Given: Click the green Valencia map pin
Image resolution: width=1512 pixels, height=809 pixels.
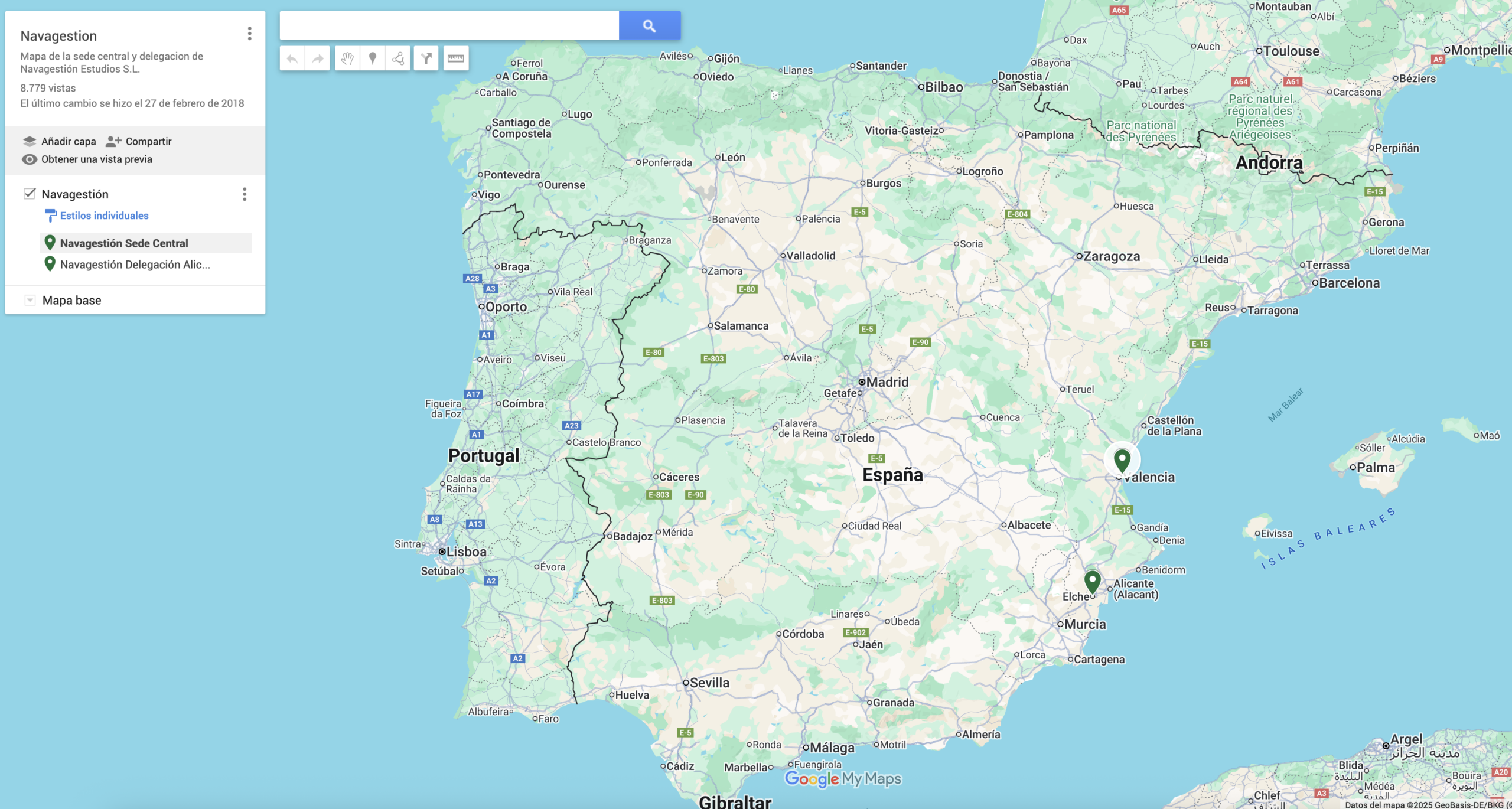Looking at the screenshot, I should pos(1122,459).
